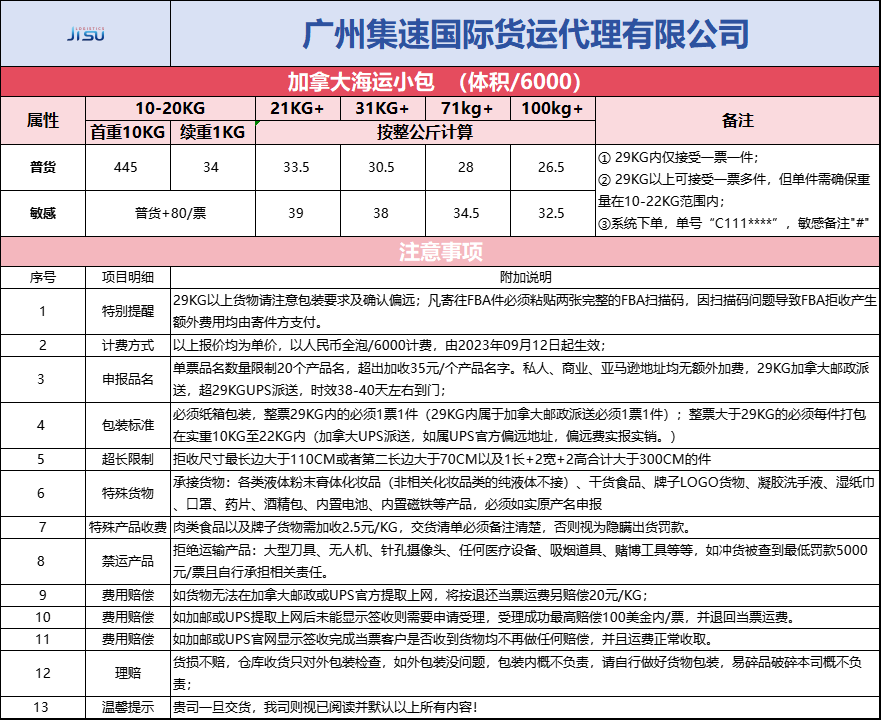This screenshot has height=720, width=881.
Task: Click the FBA扫描码 reminder description text
Action: point(525,311)
